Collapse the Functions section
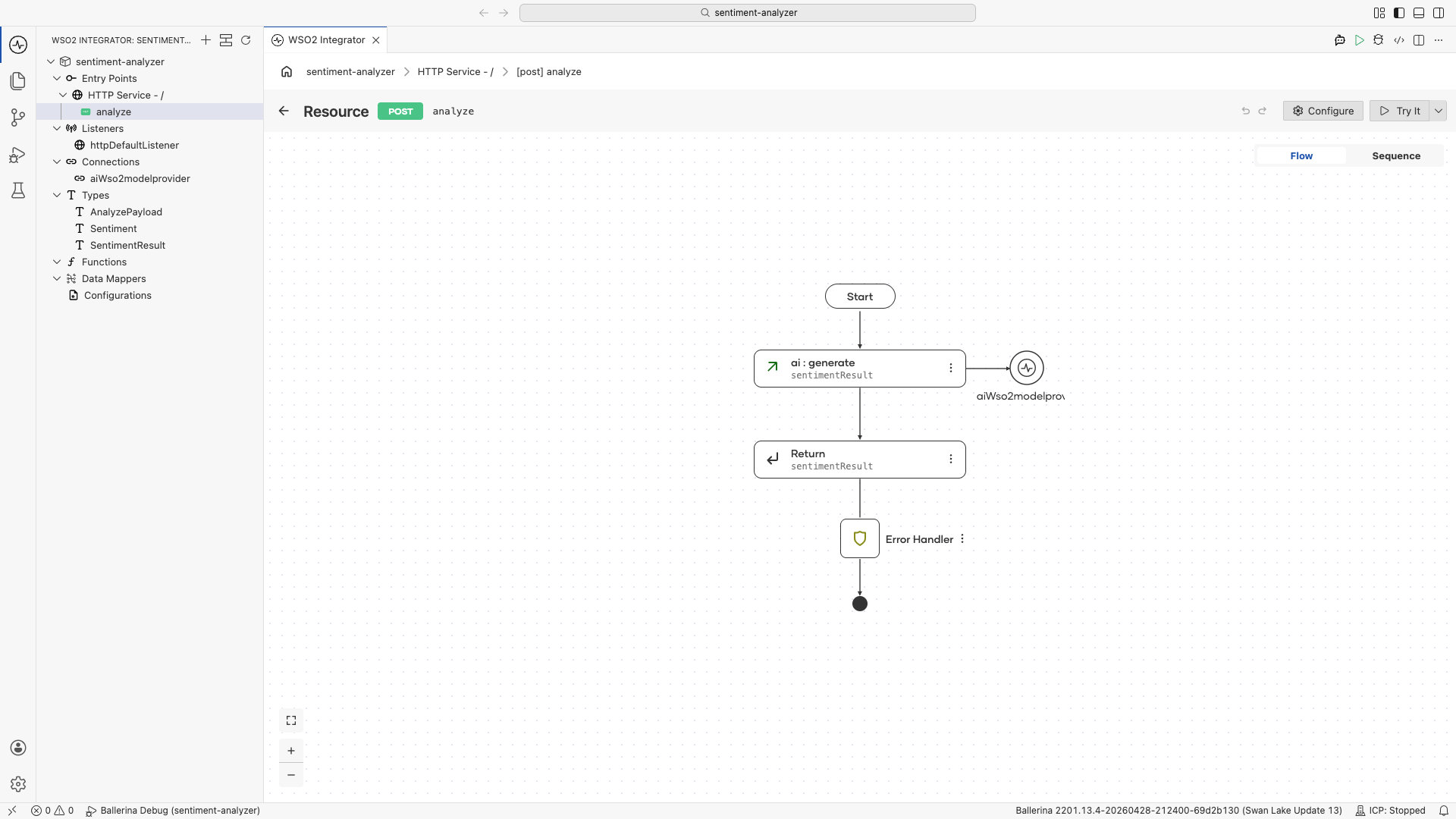 click(57, 262)
